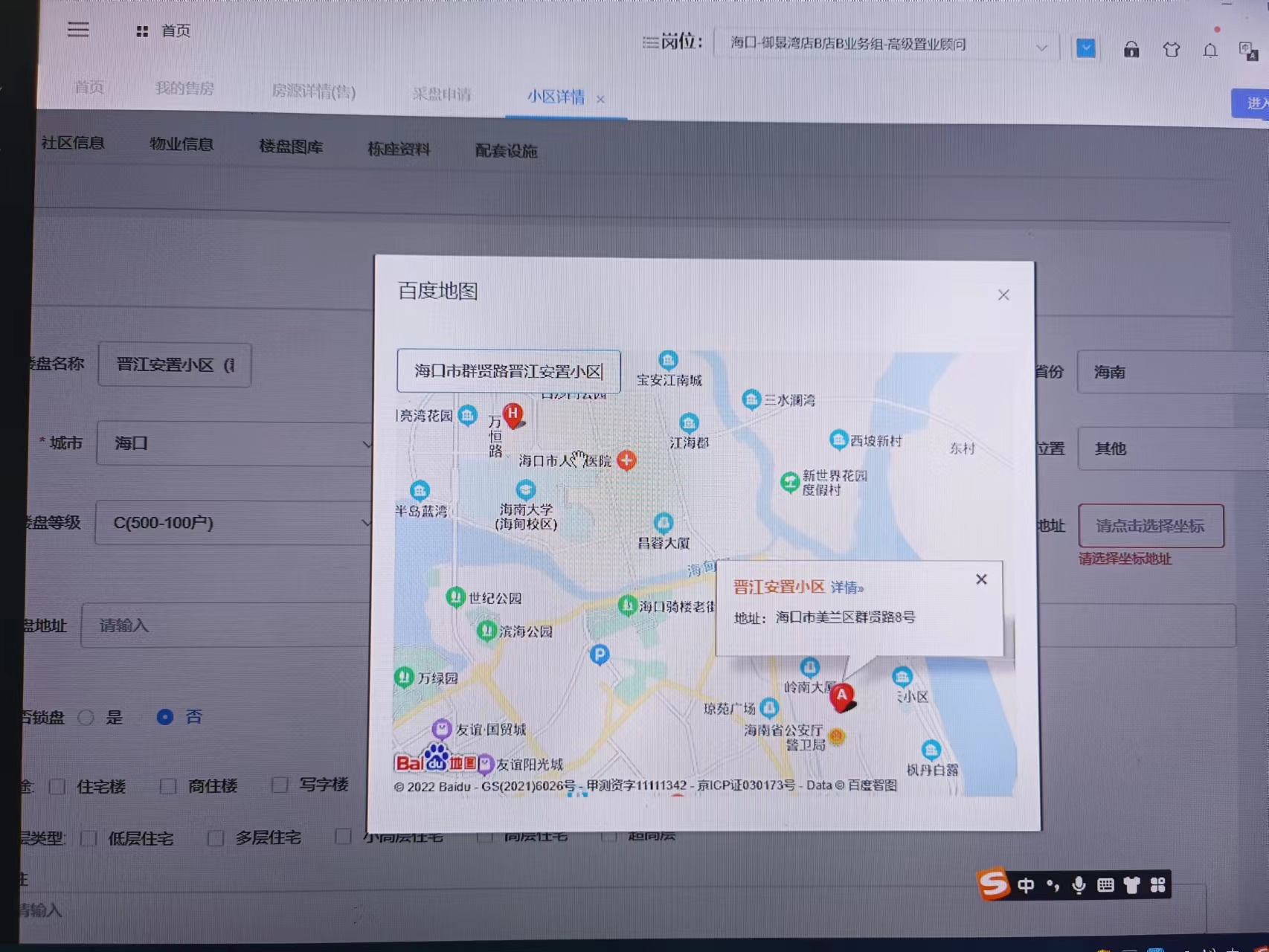Check the 商住楼 checkbox
Image resolution: width=1269 pixels, height=952 pixels.
point(168,786)
